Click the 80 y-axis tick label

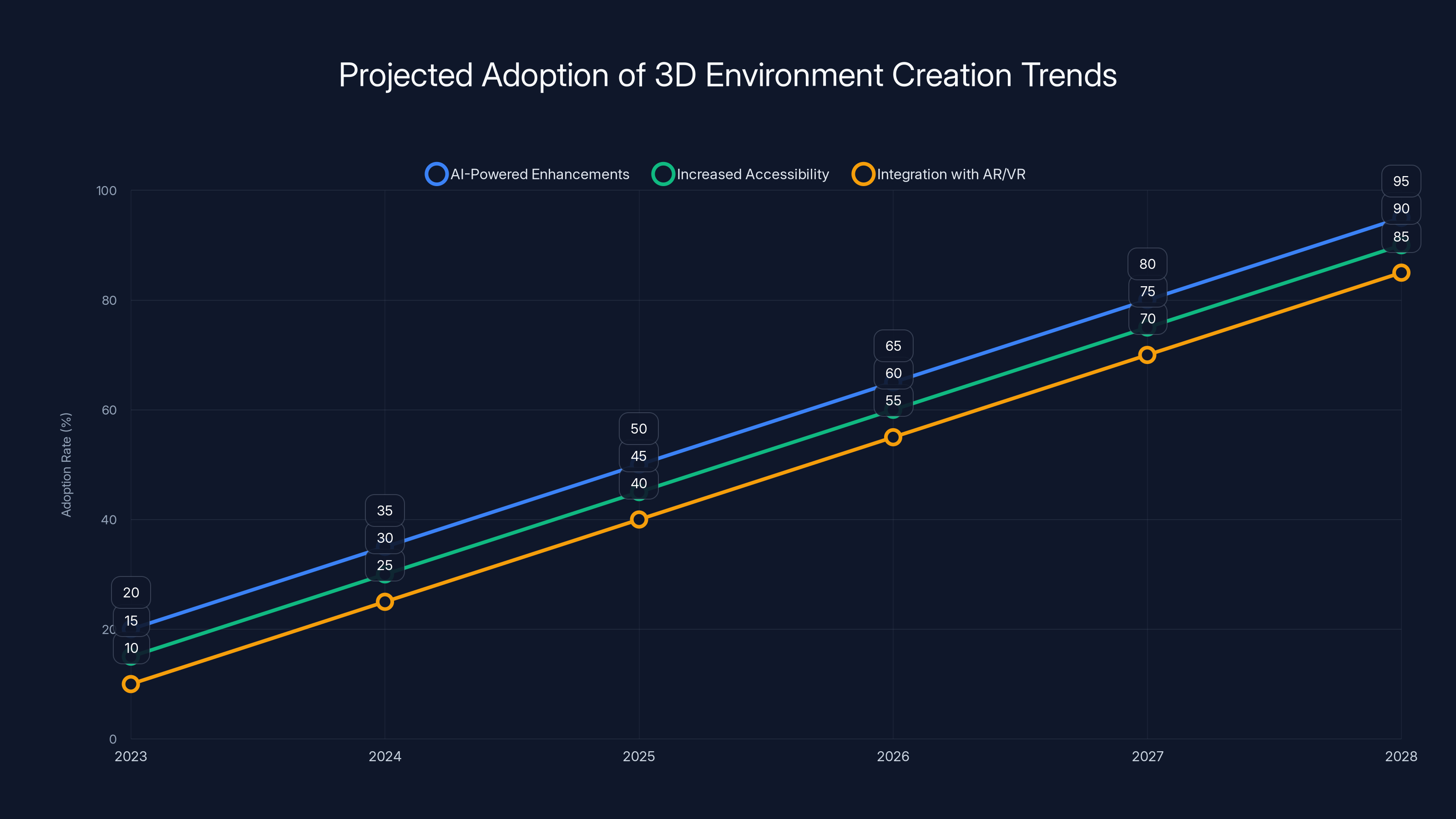point(109,300)
